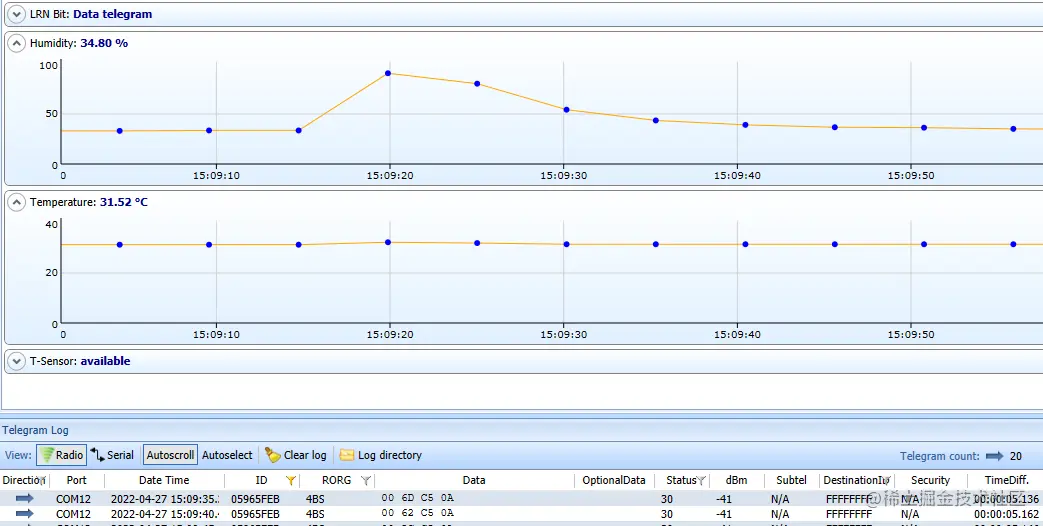Open the ID column filter icon
Image resolution: width=1043 pixels, height=526 pixels.
291,480
